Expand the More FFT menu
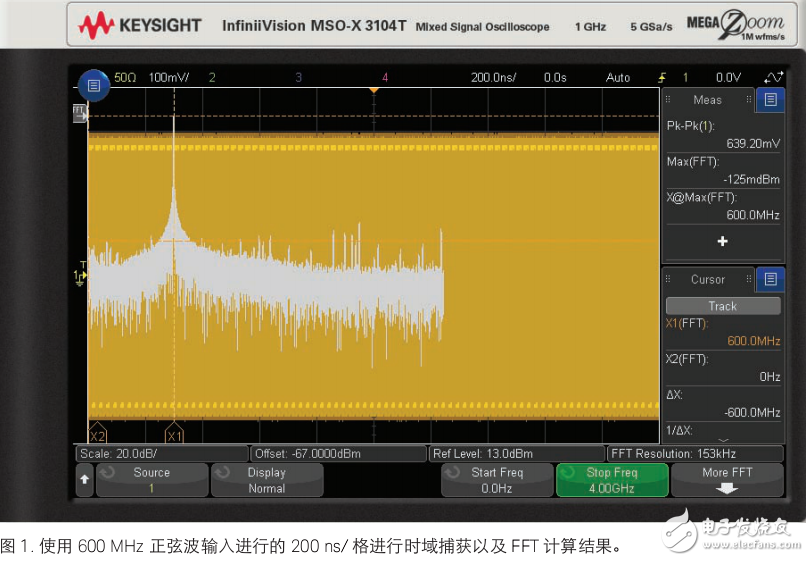This screenshot has height=561, width=809. pos(727,480)
